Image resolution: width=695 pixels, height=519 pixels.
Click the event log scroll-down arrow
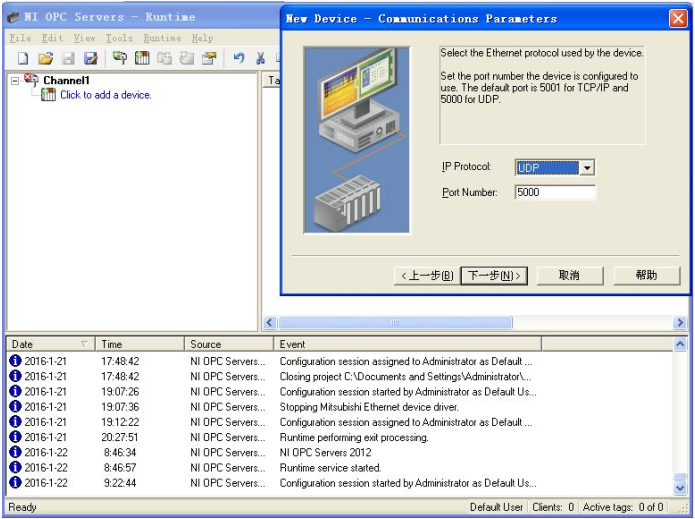[x=680, y=488]
